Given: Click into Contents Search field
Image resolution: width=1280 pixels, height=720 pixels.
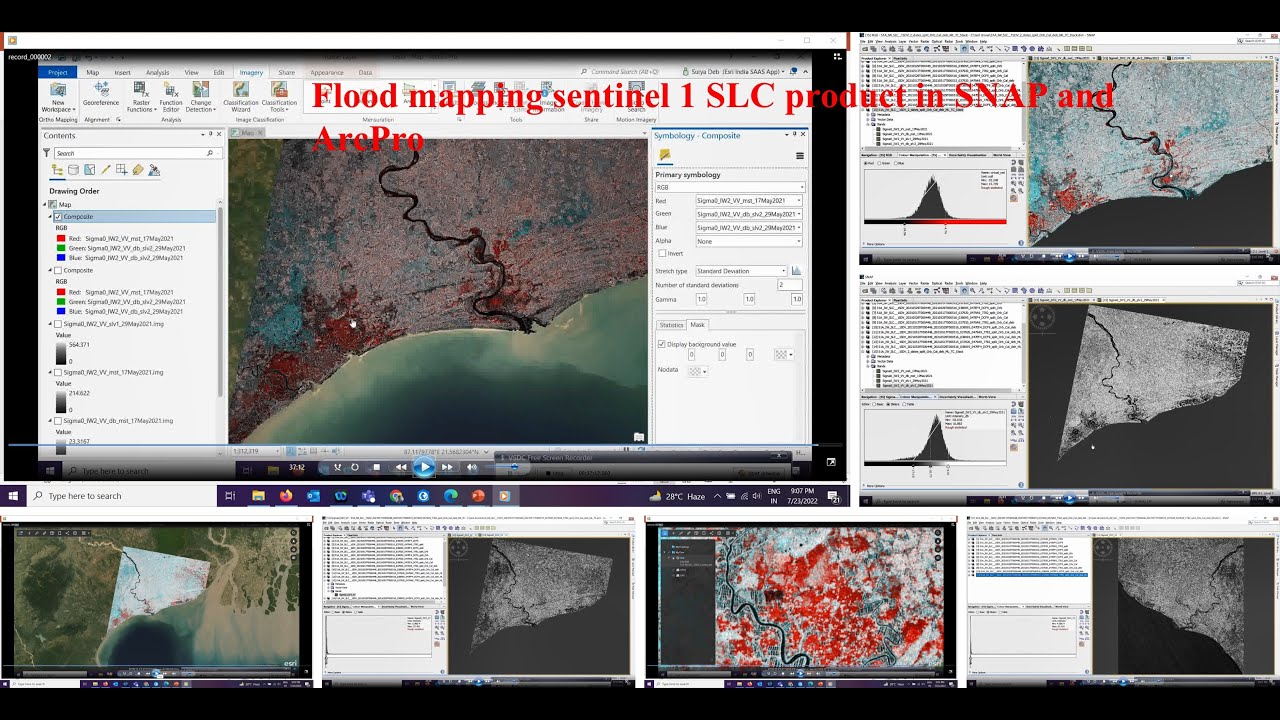Looking at the screenshot, I should 136,153.
